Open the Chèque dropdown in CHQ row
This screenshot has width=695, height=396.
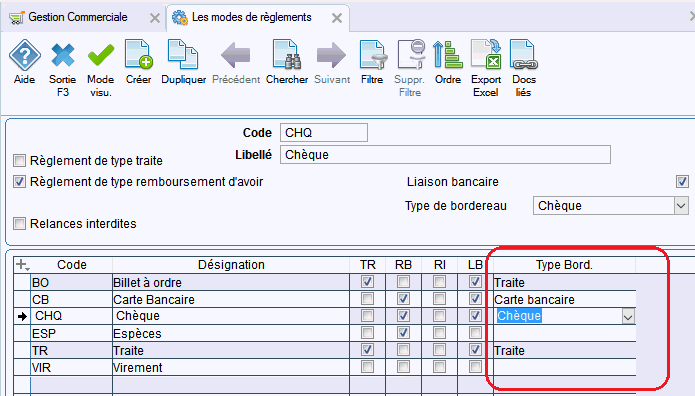click(x=628, y=317)
